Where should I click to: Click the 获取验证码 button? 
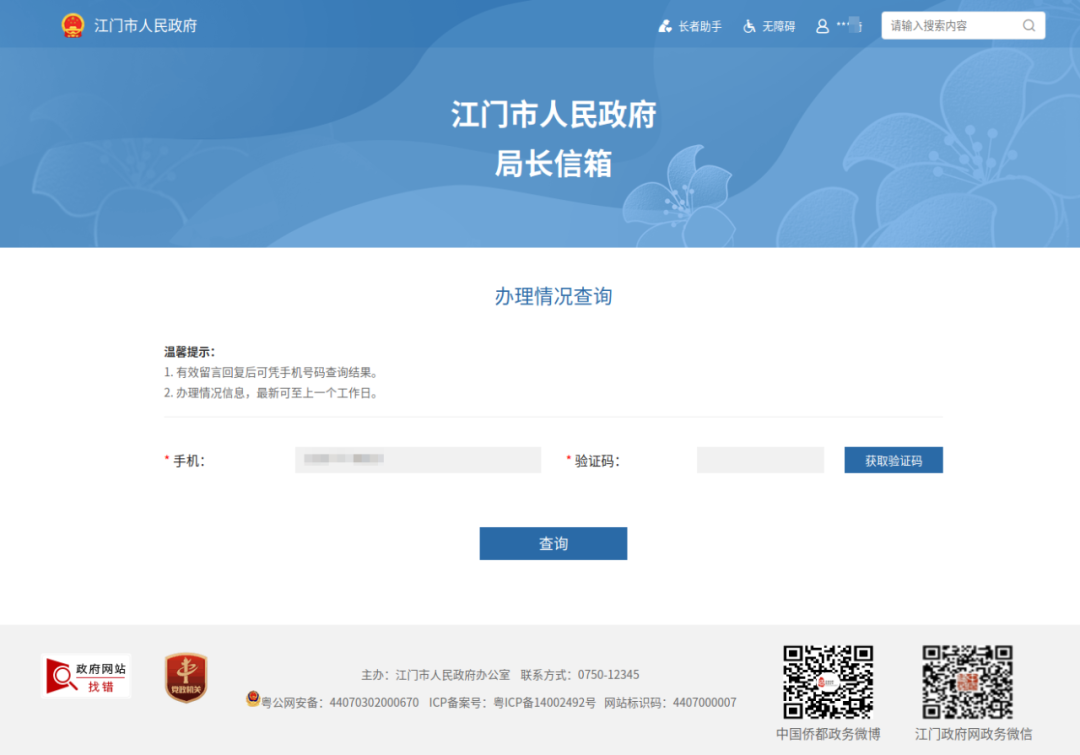[x=893, y=460]
